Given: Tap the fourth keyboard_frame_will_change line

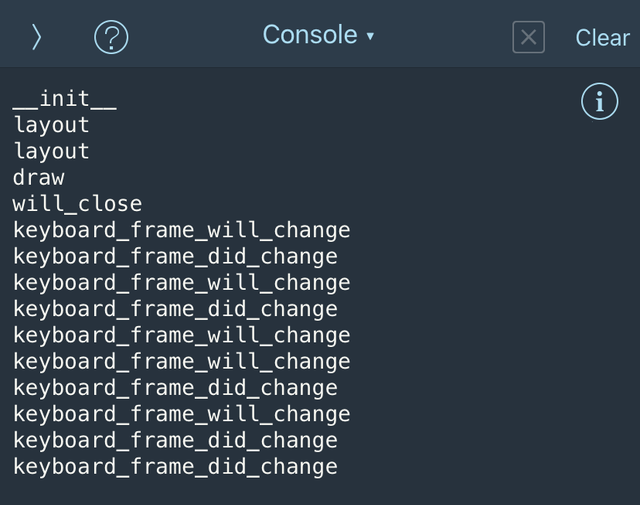Looking at the screenshot, I should [182, 361].
